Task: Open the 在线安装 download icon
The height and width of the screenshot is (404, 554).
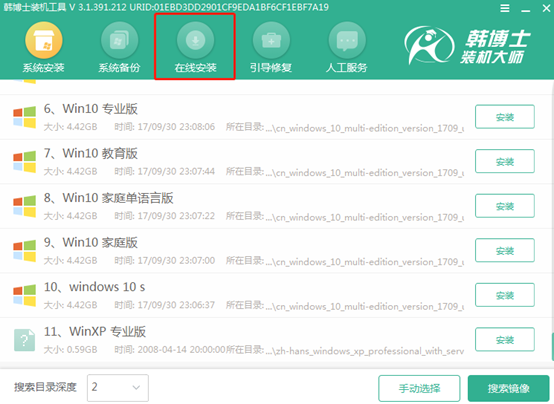Action: (x=195, y=40)
